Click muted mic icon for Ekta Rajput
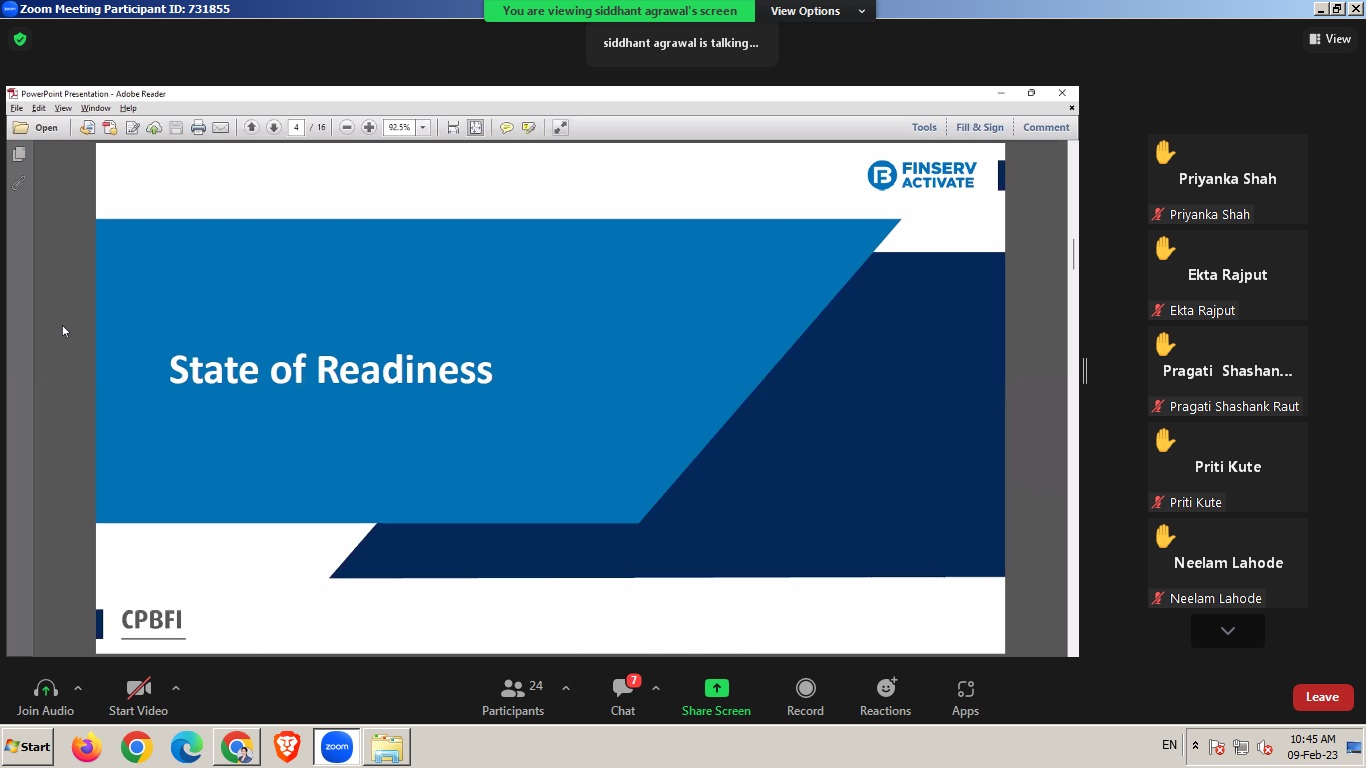The height and width of the screenshot is (768, 1366). point(1158,310)
